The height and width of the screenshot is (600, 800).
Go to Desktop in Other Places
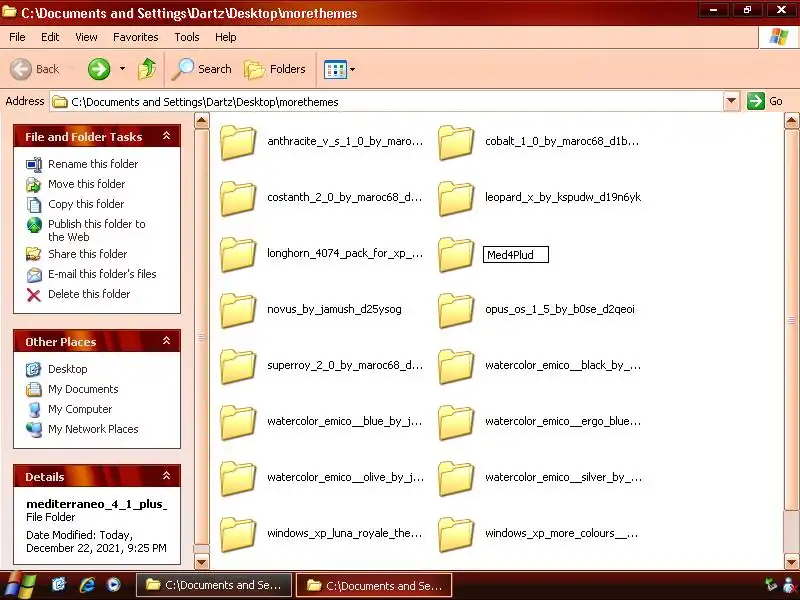(67, 369)
